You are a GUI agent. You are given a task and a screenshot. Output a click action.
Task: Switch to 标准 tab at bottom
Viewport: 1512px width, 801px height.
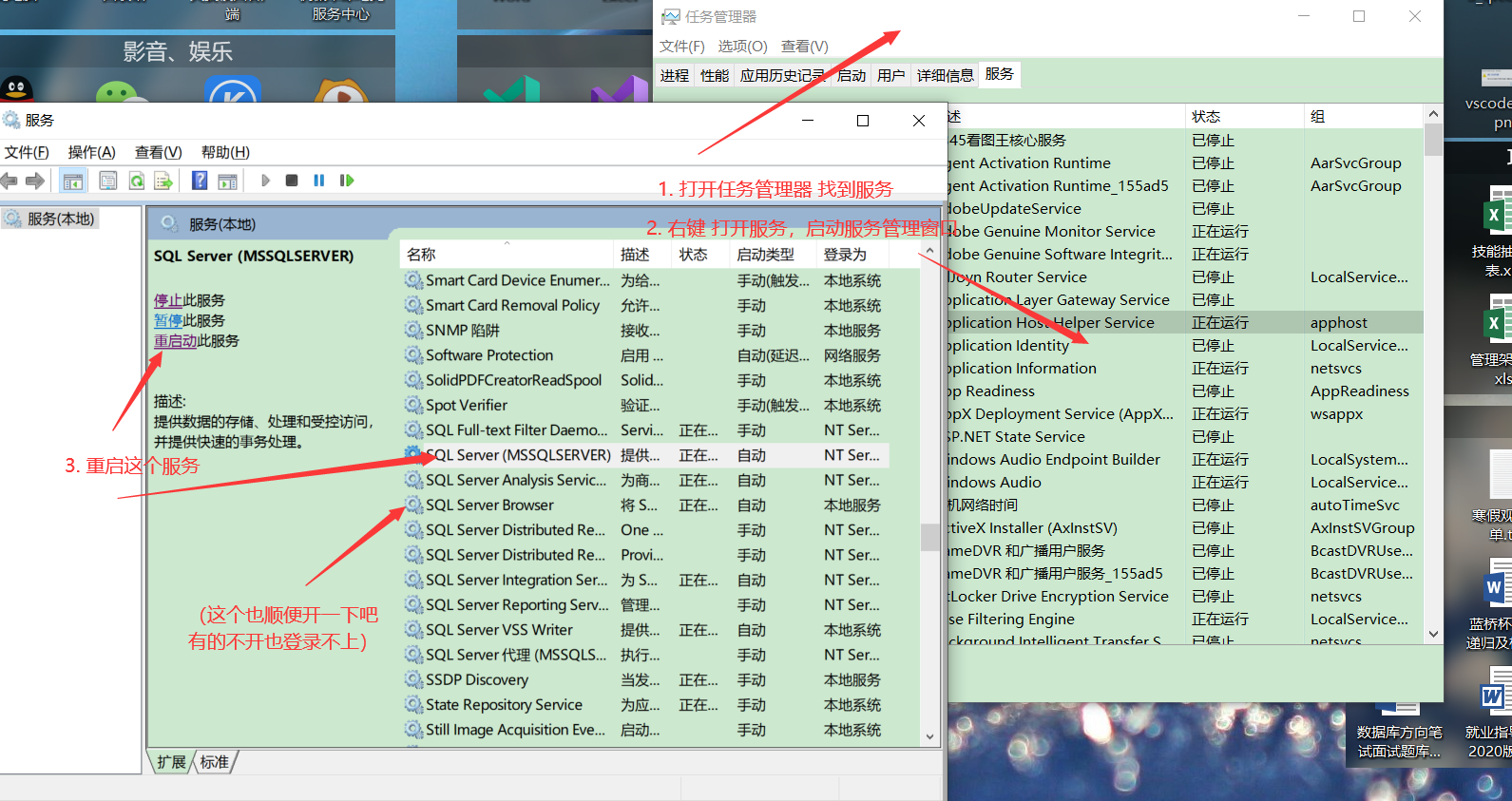point(215,762)
